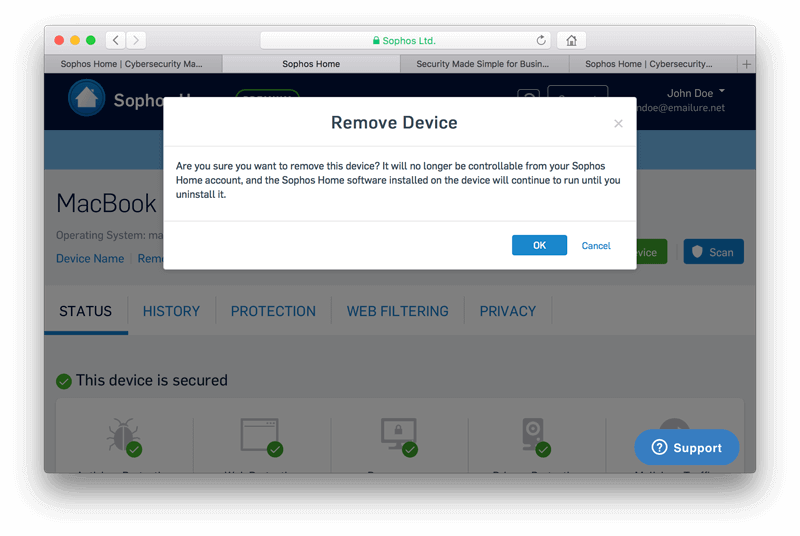Go back using browser back arrow

click(116, 40)
